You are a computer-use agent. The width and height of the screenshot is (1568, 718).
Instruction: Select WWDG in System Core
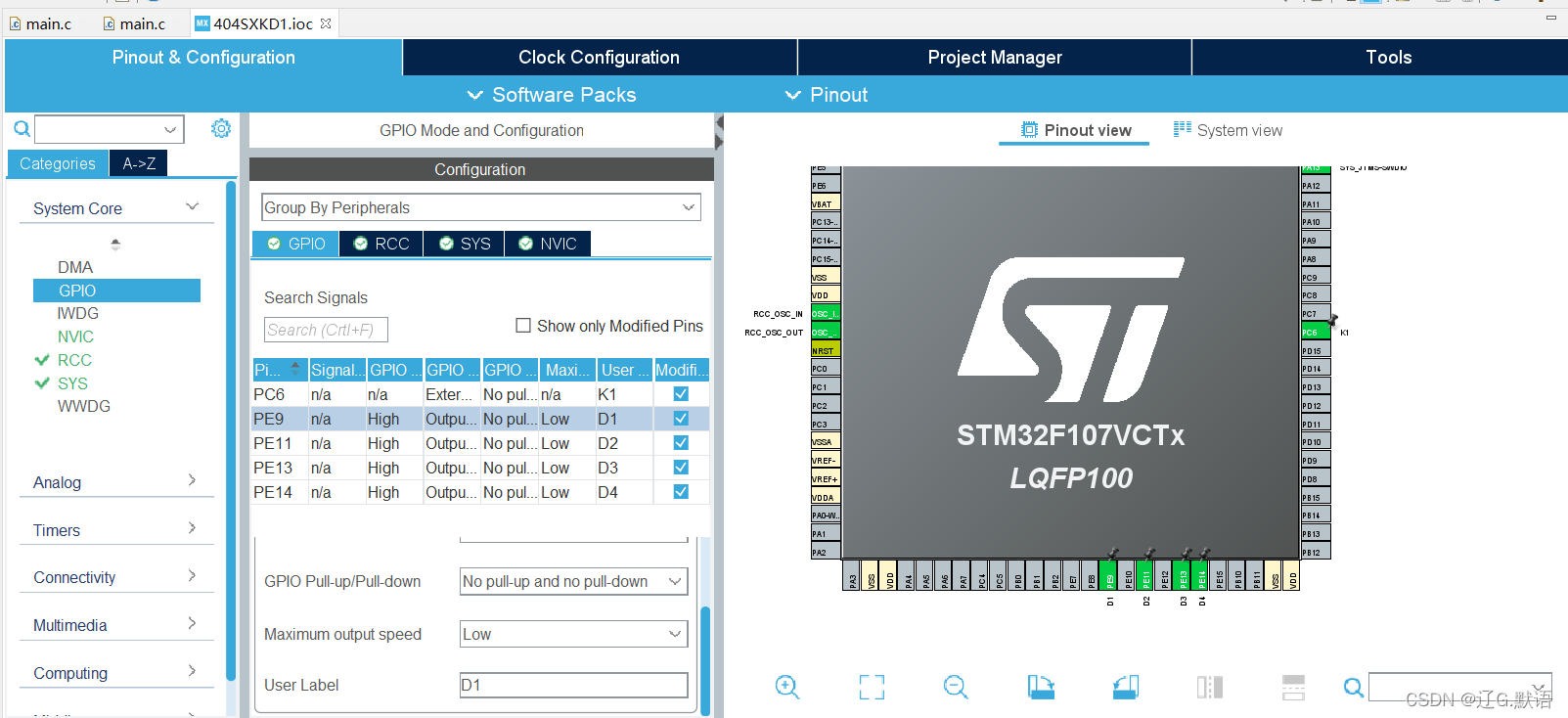click(84, 406)
